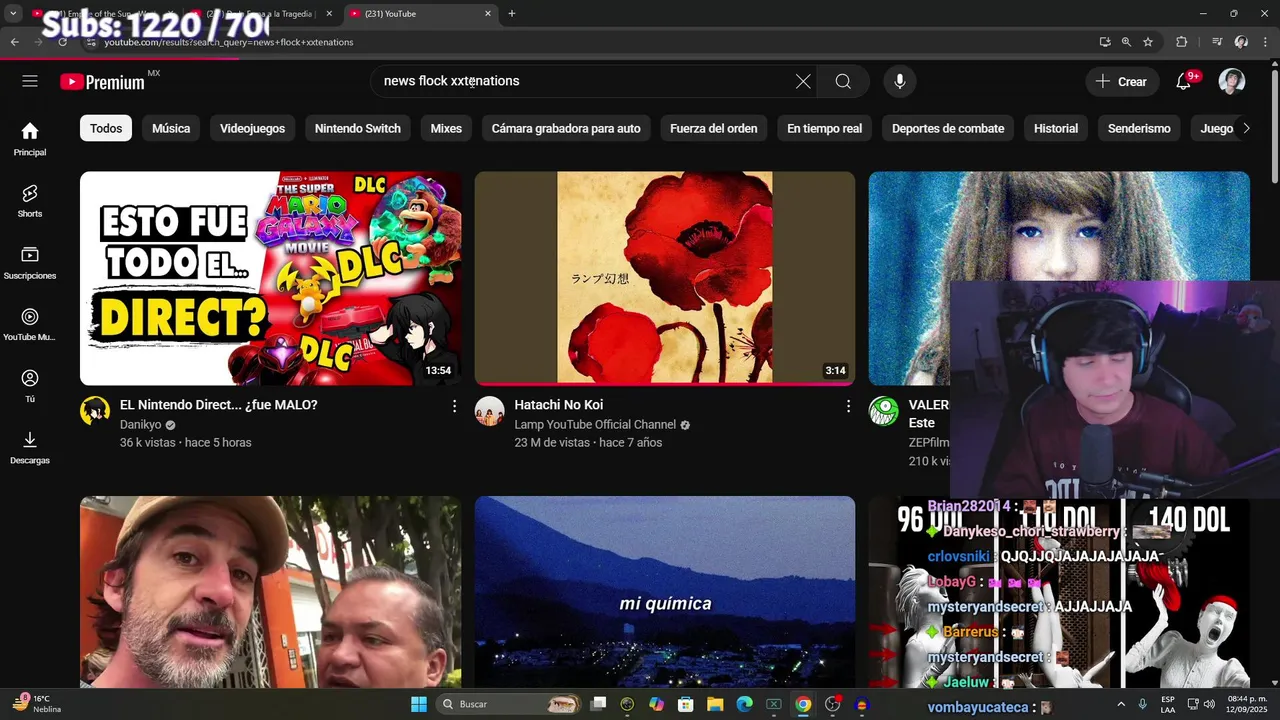Open Suscripciones in the sidebar
This screenshot has width=1280, height=720.
coord(30,262)
